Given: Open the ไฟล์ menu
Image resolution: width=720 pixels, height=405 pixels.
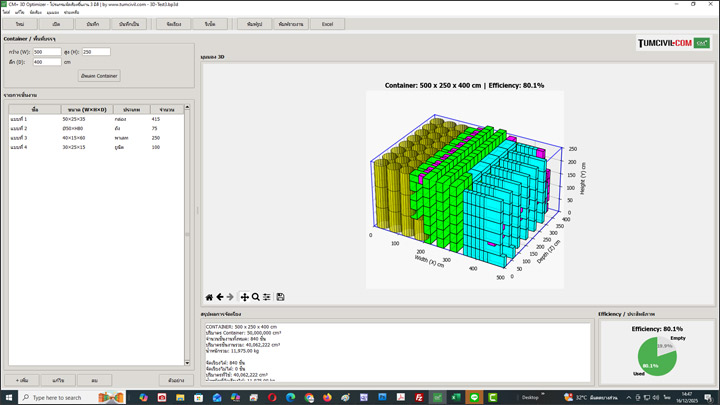Looking at the screenshot, I should [6, 12].
